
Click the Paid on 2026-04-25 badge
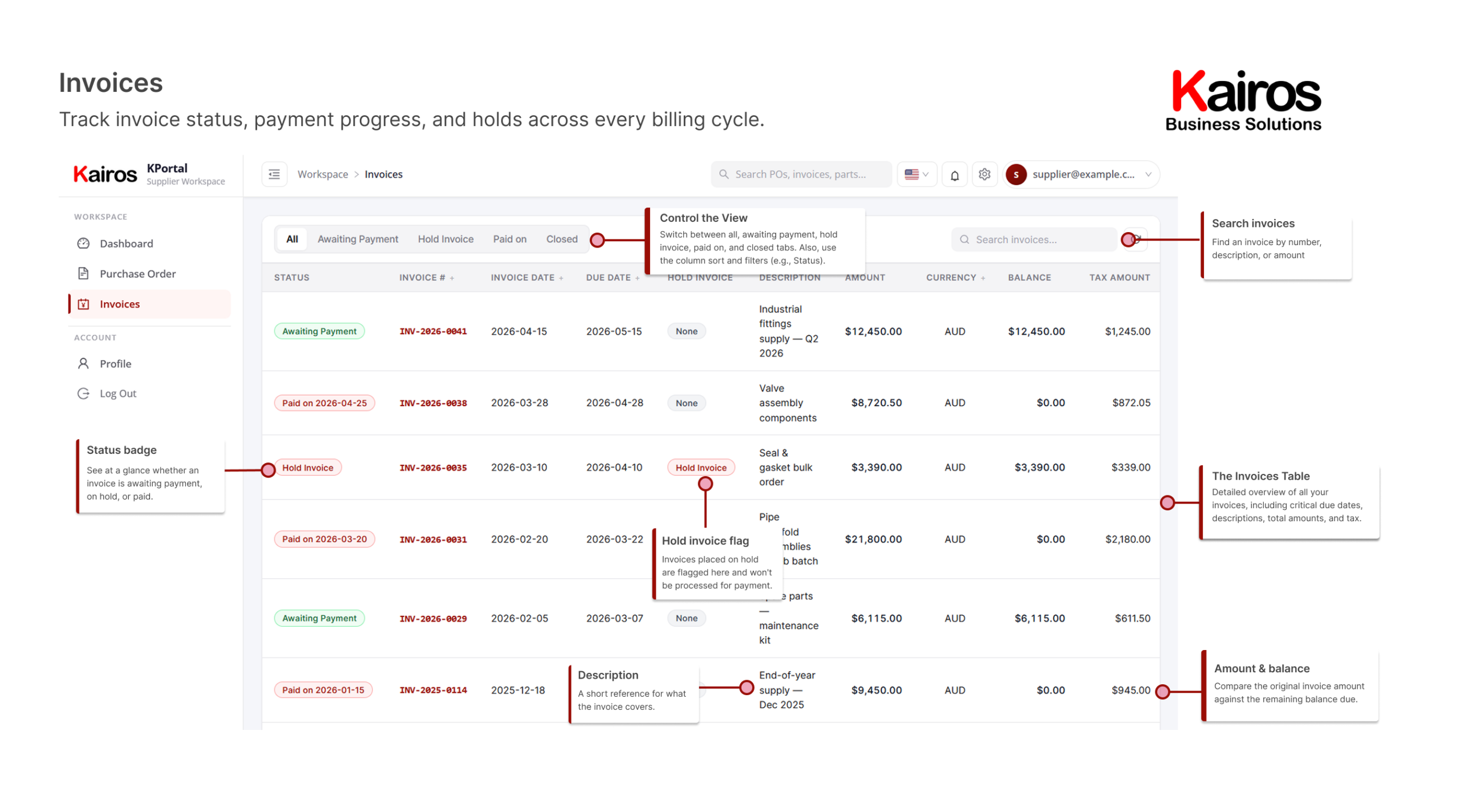(x=324, y=403)
